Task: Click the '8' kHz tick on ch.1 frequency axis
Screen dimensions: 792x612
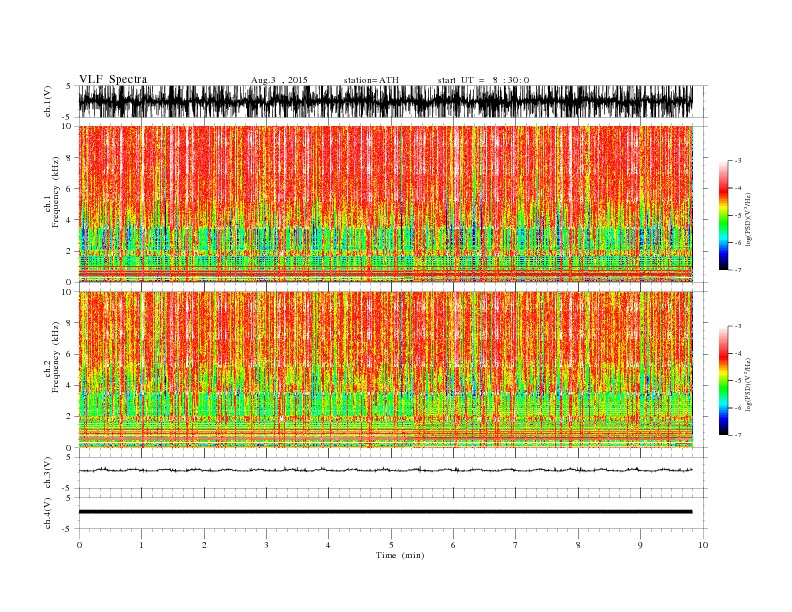Action: [69, 158]
